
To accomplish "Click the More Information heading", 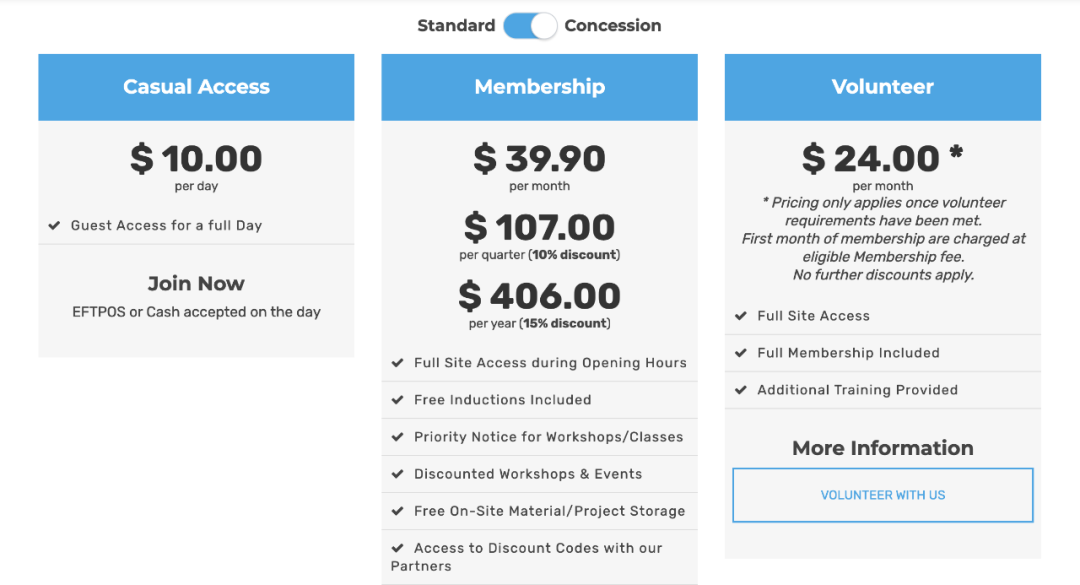I will (883, 448).
